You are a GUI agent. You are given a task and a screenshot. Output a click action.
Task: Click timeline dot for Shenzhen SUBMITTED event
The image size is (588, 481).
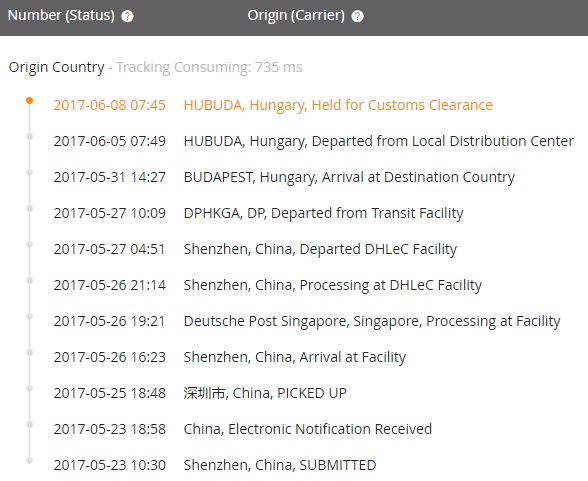click(x=29, y=460)
